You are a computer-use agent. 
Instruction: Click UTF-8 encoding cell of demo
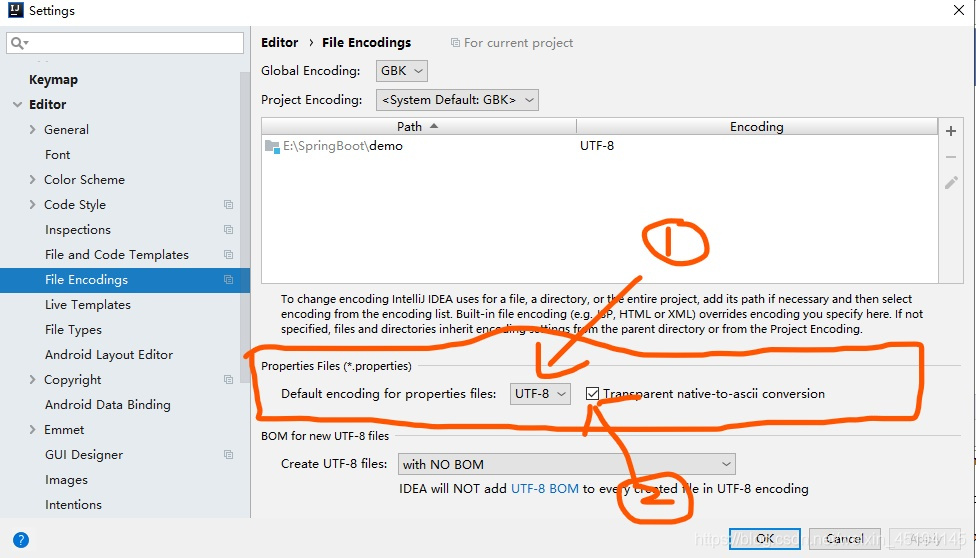597,146
